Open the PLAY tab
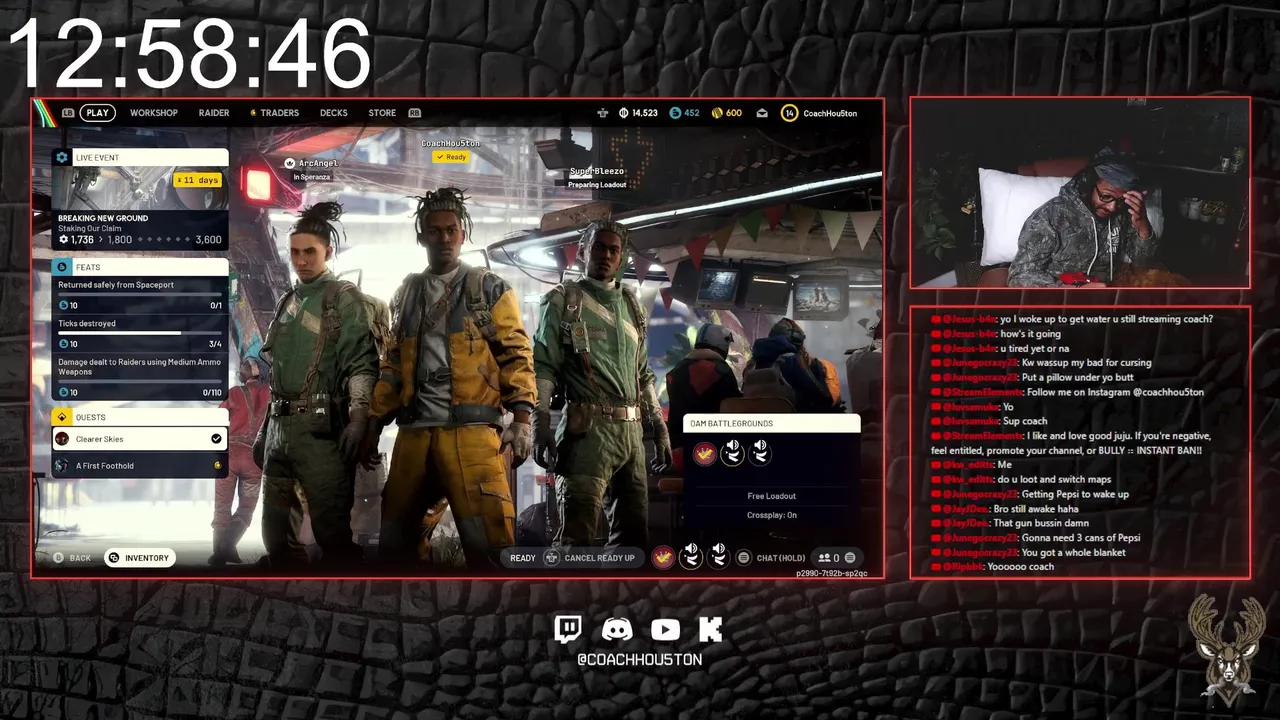Screen dimensions: 1280x720 (97, 113)
